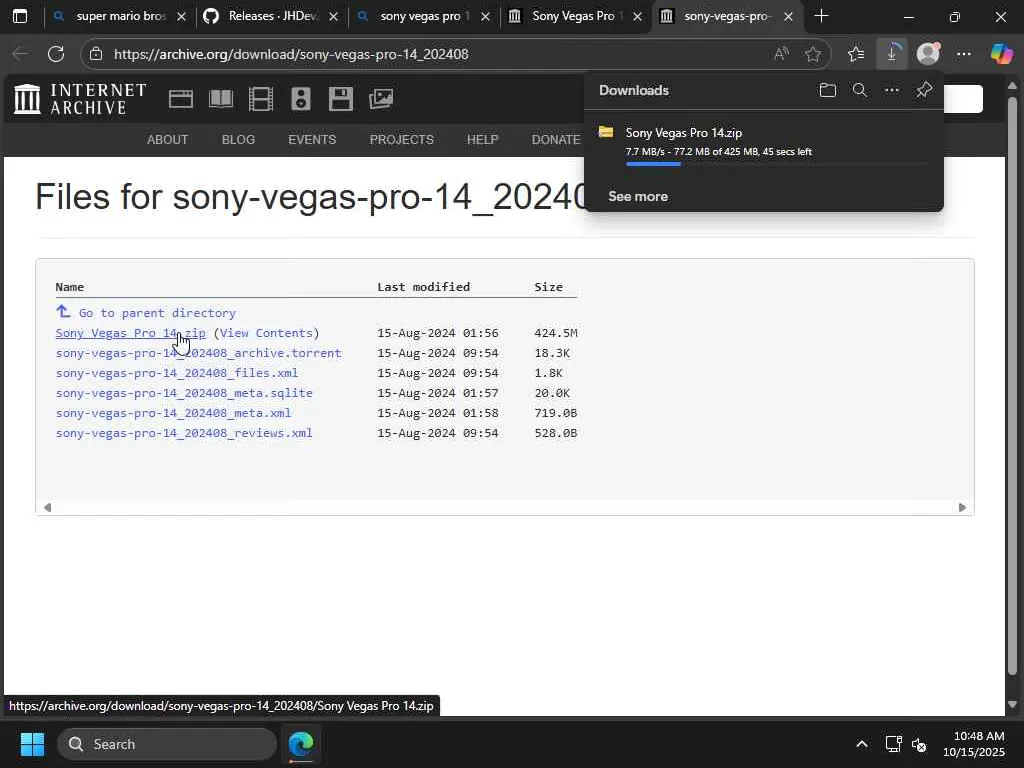Open the Internet Archive Audio speaker icon
Viewport: 1024px width, 768px height.
pyautogui.click(x=301, y=99)
